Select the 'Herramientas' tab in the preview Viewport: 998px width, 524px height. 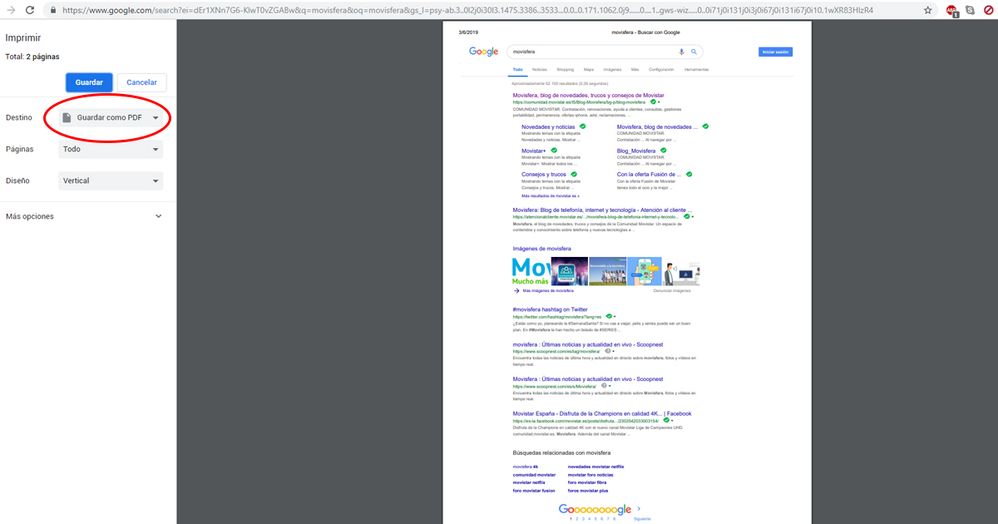(x=696, y=69)
